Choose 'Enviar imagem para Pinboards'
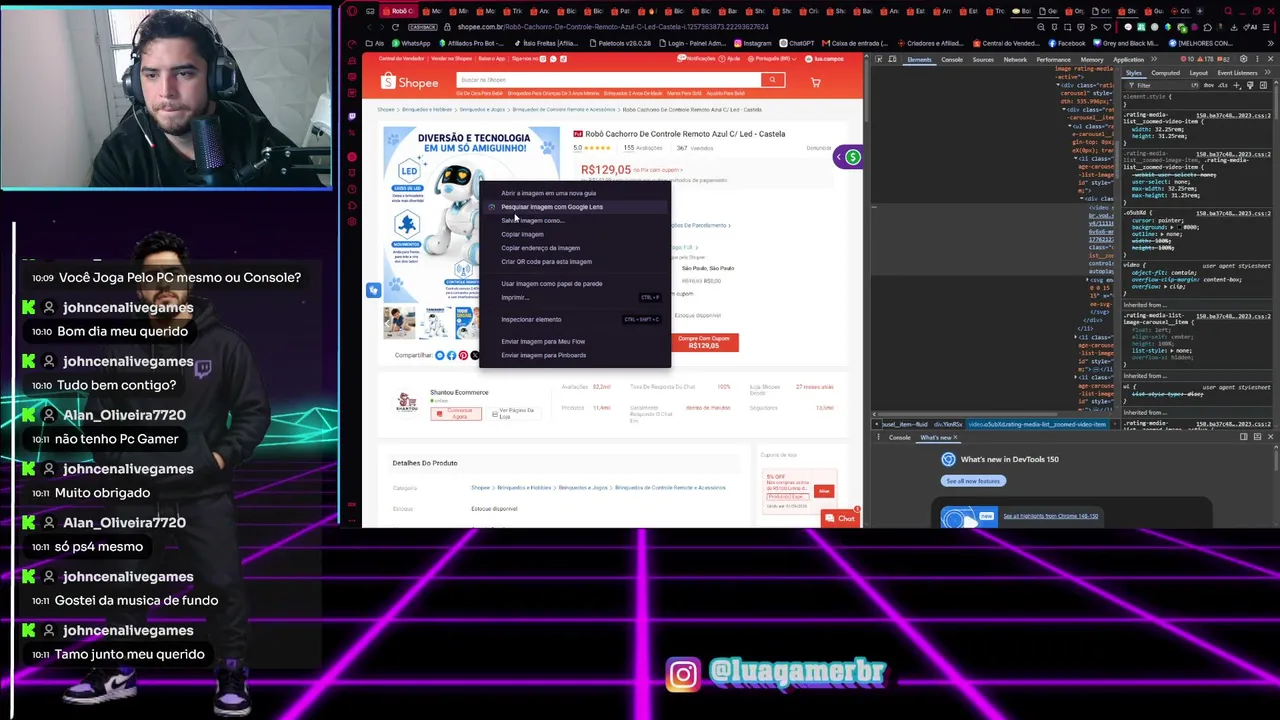1280x720 pixels. pos(575,355)
